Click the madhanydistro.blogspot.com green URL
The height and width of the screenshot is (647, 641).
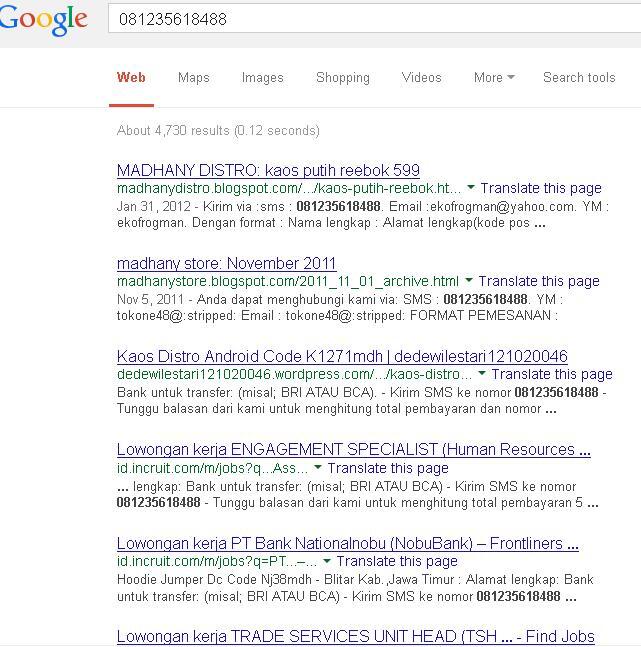289,188
